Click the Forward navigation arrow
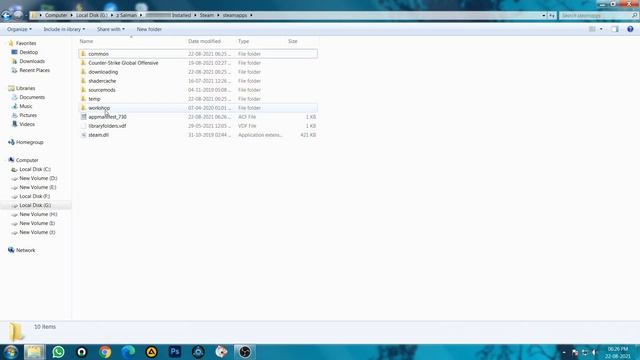 pyautogui.click(x=18, y=15)
